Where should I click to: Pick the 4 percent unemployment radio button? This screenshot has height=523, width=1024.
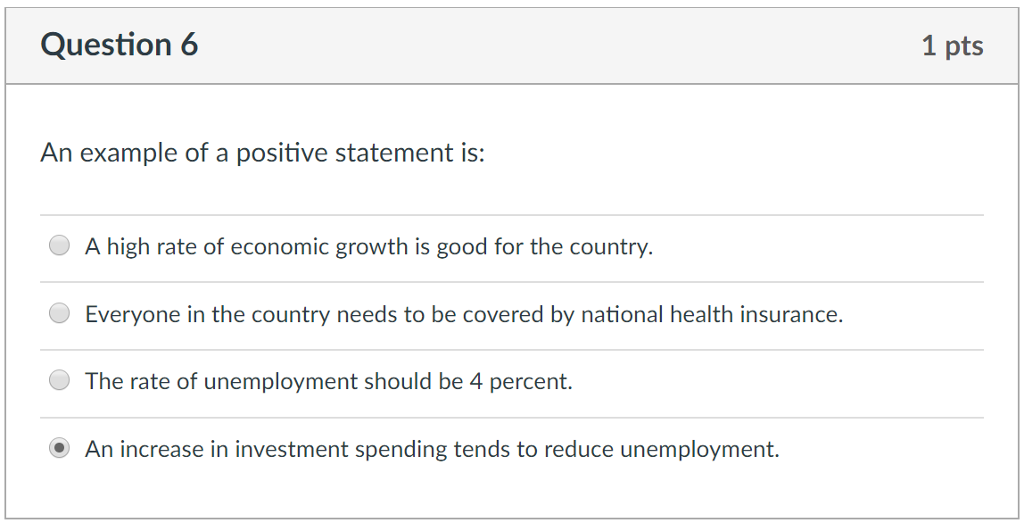(x=60, y=381)
